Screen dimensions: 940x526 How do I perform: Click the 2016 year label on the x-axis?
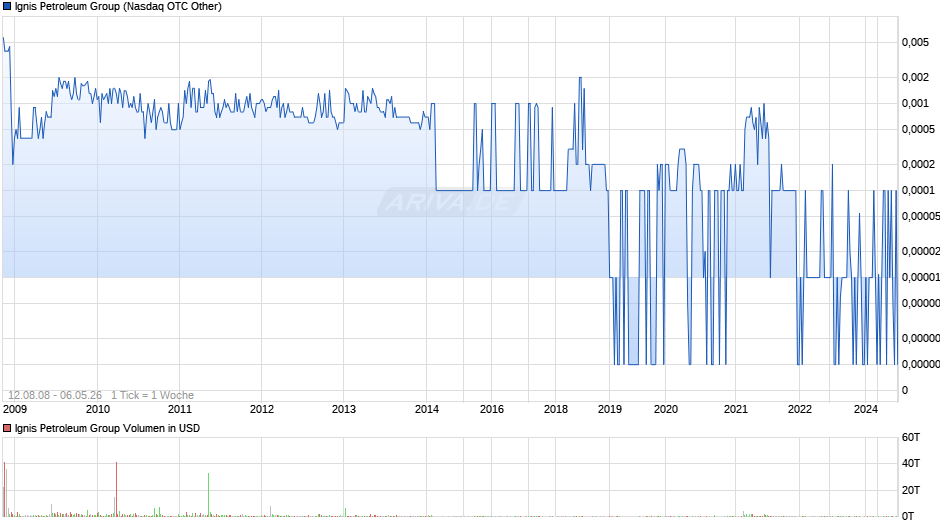click(492, 409)
